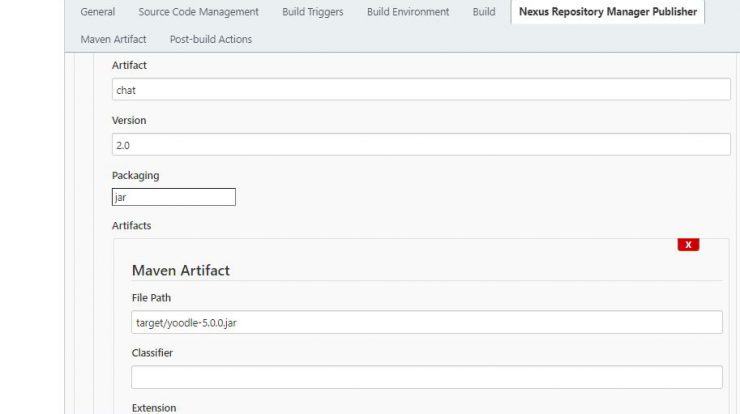740x414 pixels.
Task: Select the Build Environment tab
Action: [x=408, y=12]
